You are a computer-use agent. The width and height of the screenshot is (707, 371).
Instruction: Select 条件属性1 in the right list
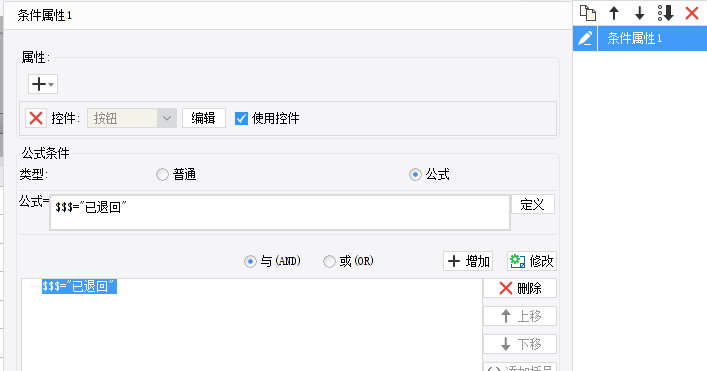click(x=652, y=38)
